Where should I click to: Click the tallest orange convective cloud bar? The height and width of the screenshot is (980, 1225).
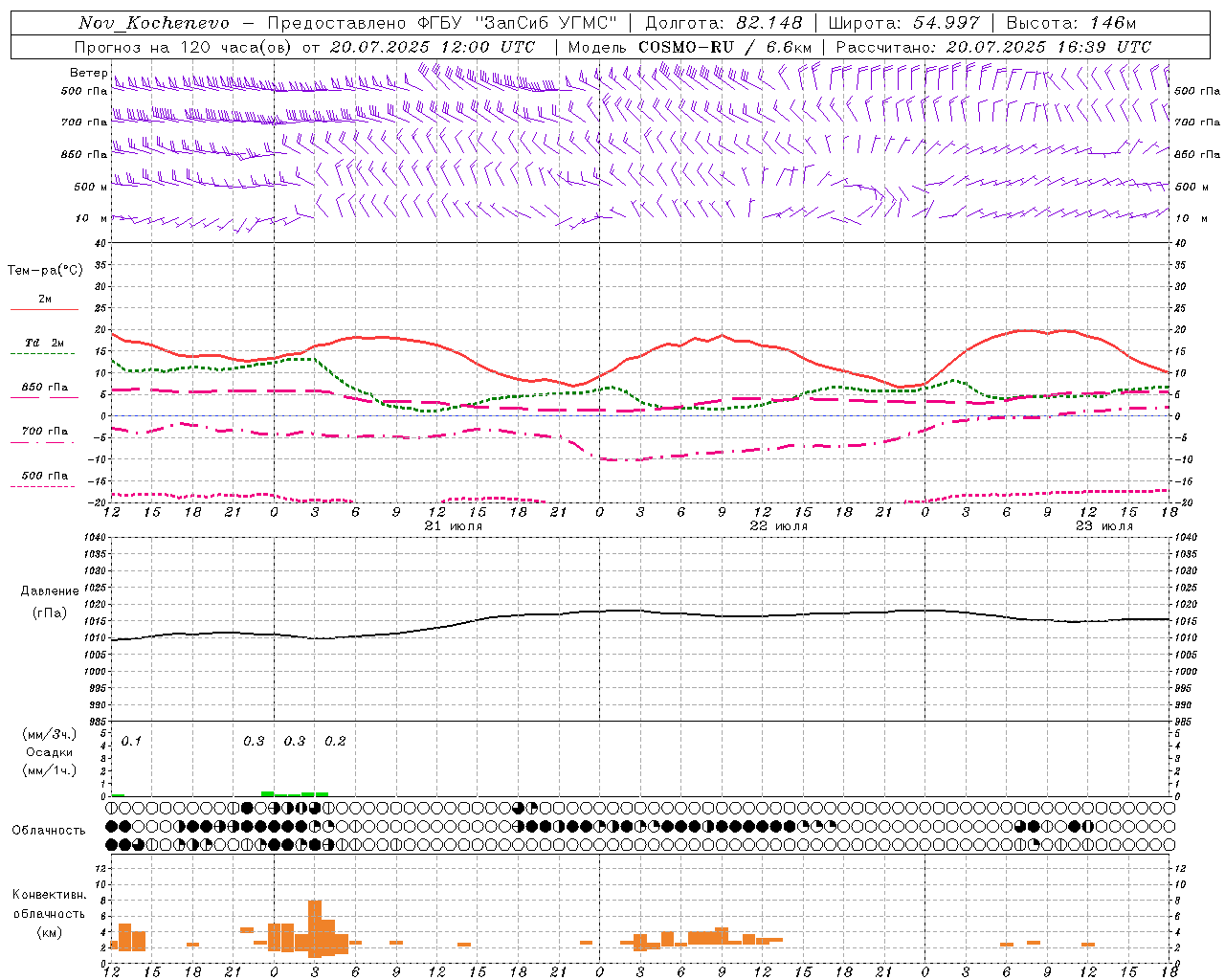tap(315, 928)
